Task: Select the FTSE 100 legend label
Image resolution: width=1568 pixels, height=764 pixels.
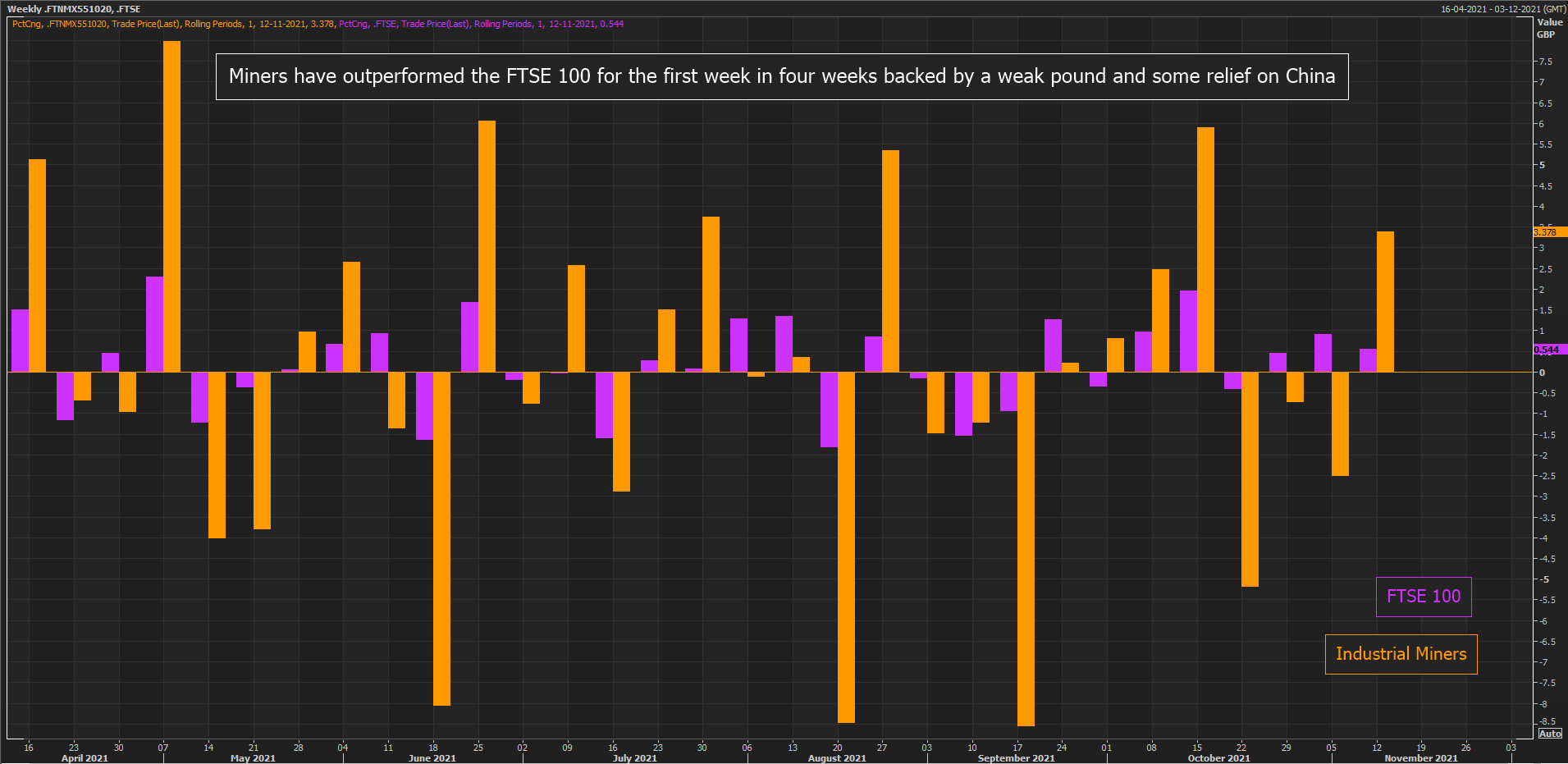Action: [1424, 597]
